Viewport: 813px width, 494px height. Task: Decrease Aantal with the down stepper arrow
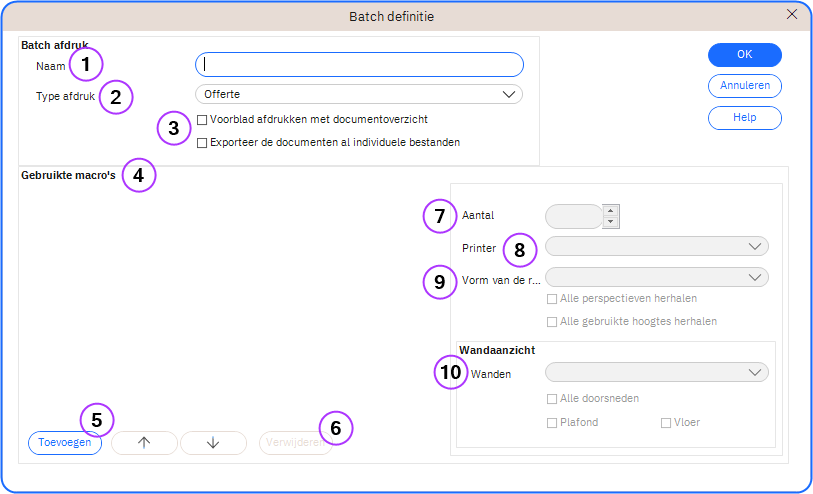coord(611,221)
